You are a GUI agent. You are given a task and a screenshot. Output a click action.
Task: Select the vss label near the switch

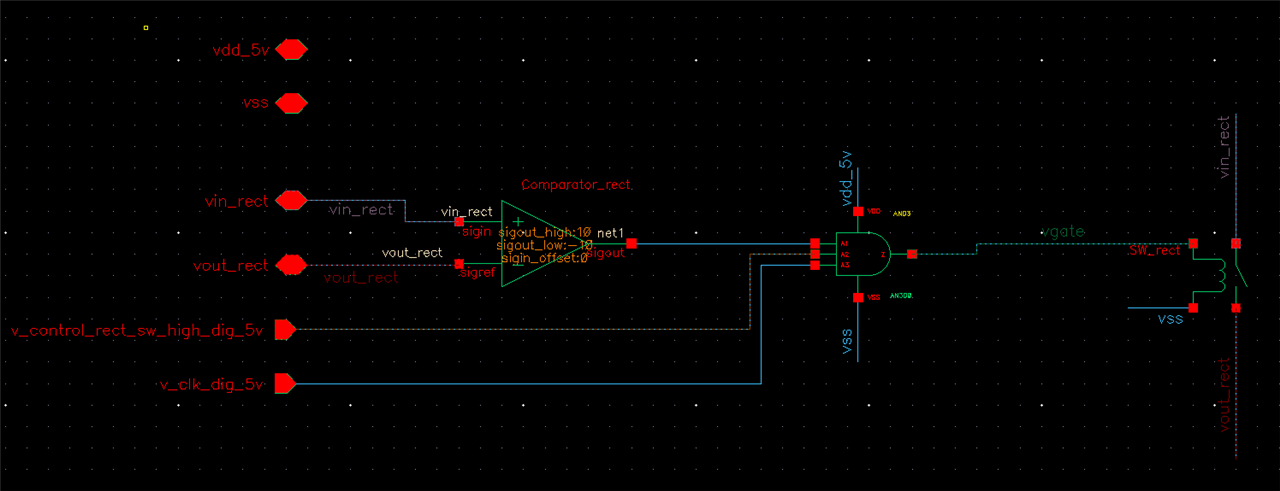[1170, 319]
